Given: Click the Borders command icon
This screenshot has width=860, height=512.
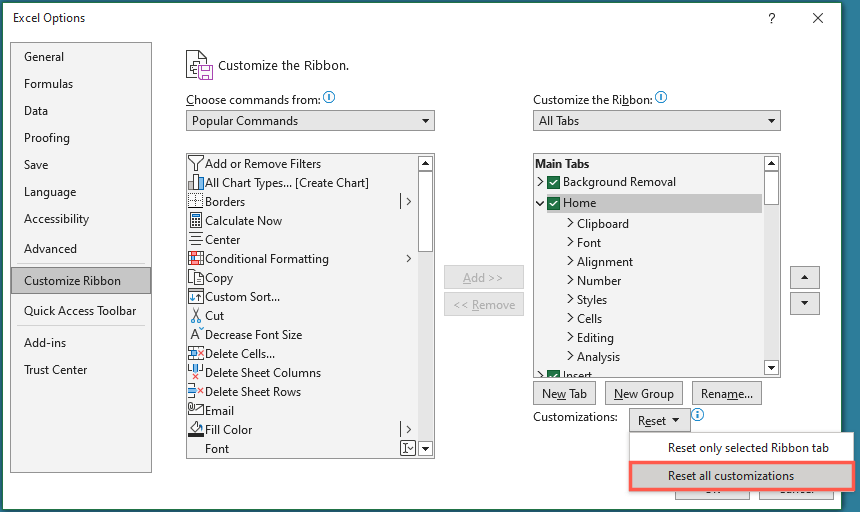Looking at the screenshot, I should coord(196,201).
